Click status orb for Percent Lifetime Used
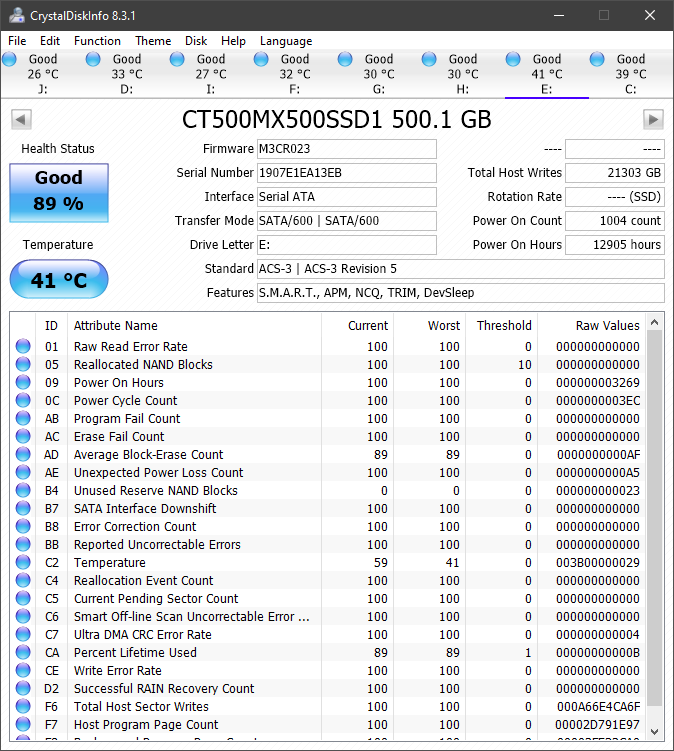This screenshot has height=751, width=674. click(23, 652)
